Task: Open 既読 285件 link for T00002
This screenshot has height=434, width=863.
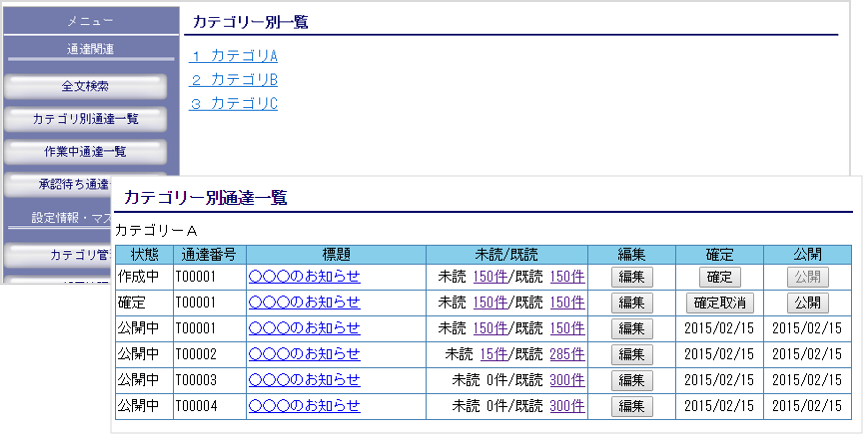Action: tap(567, 354)
